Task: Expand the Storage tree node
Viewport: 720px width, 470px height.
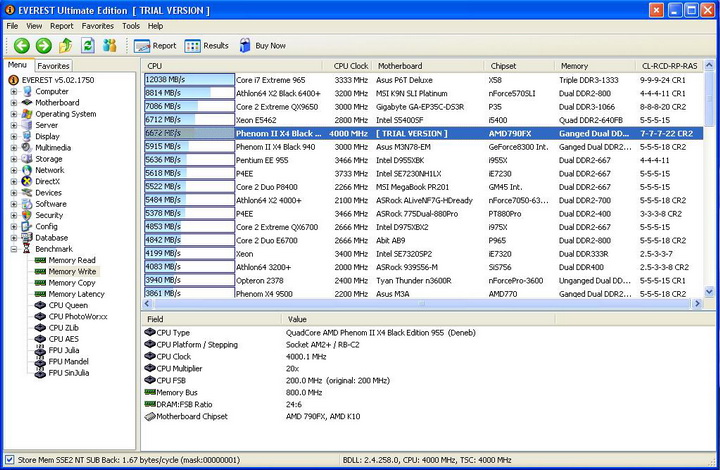Action: pyautogui.click(x=14, y=159)
